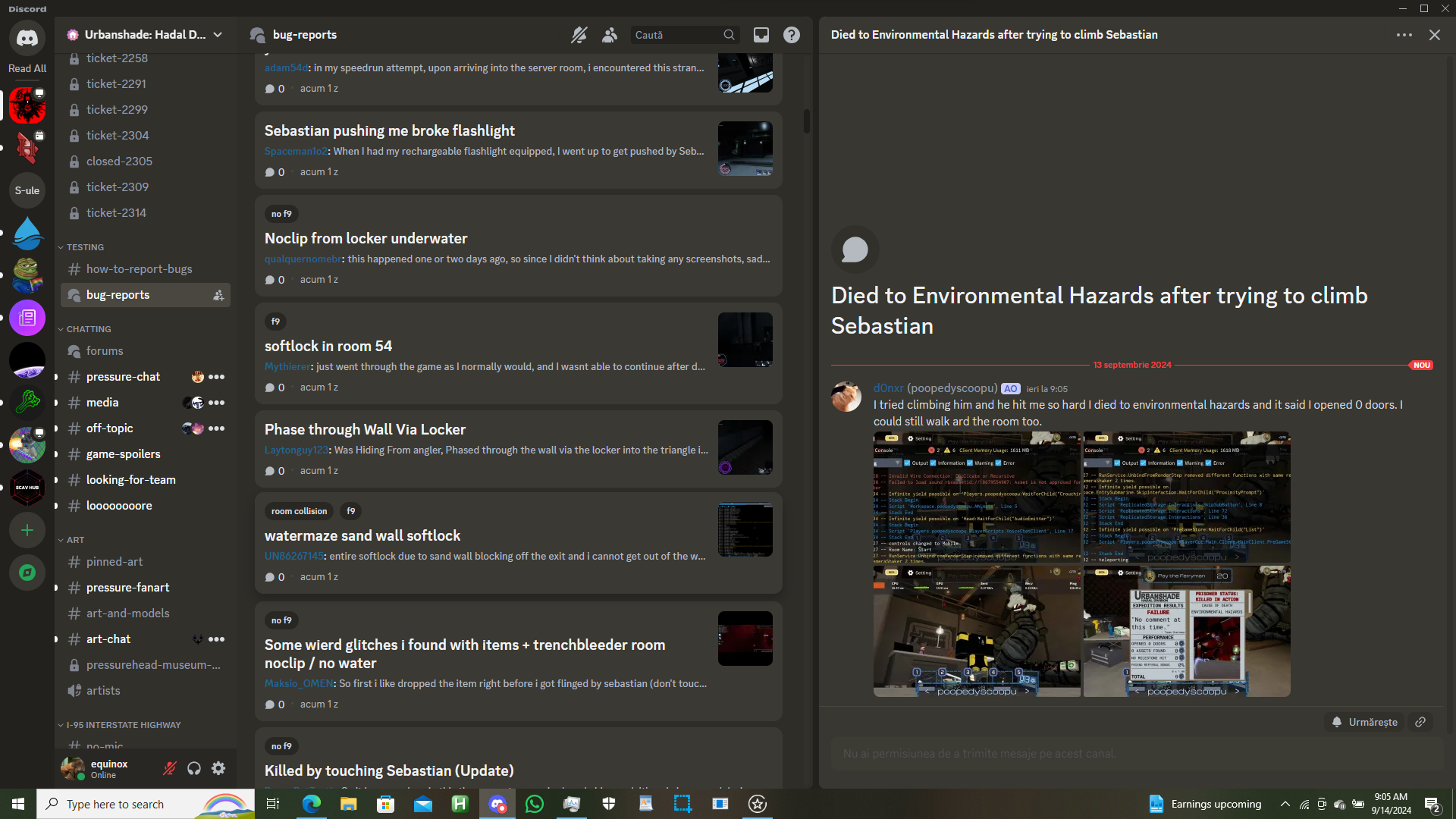Open notification settings bell-slash icon in header
The image size is (1456, 819).
click(x=579, y=35)
